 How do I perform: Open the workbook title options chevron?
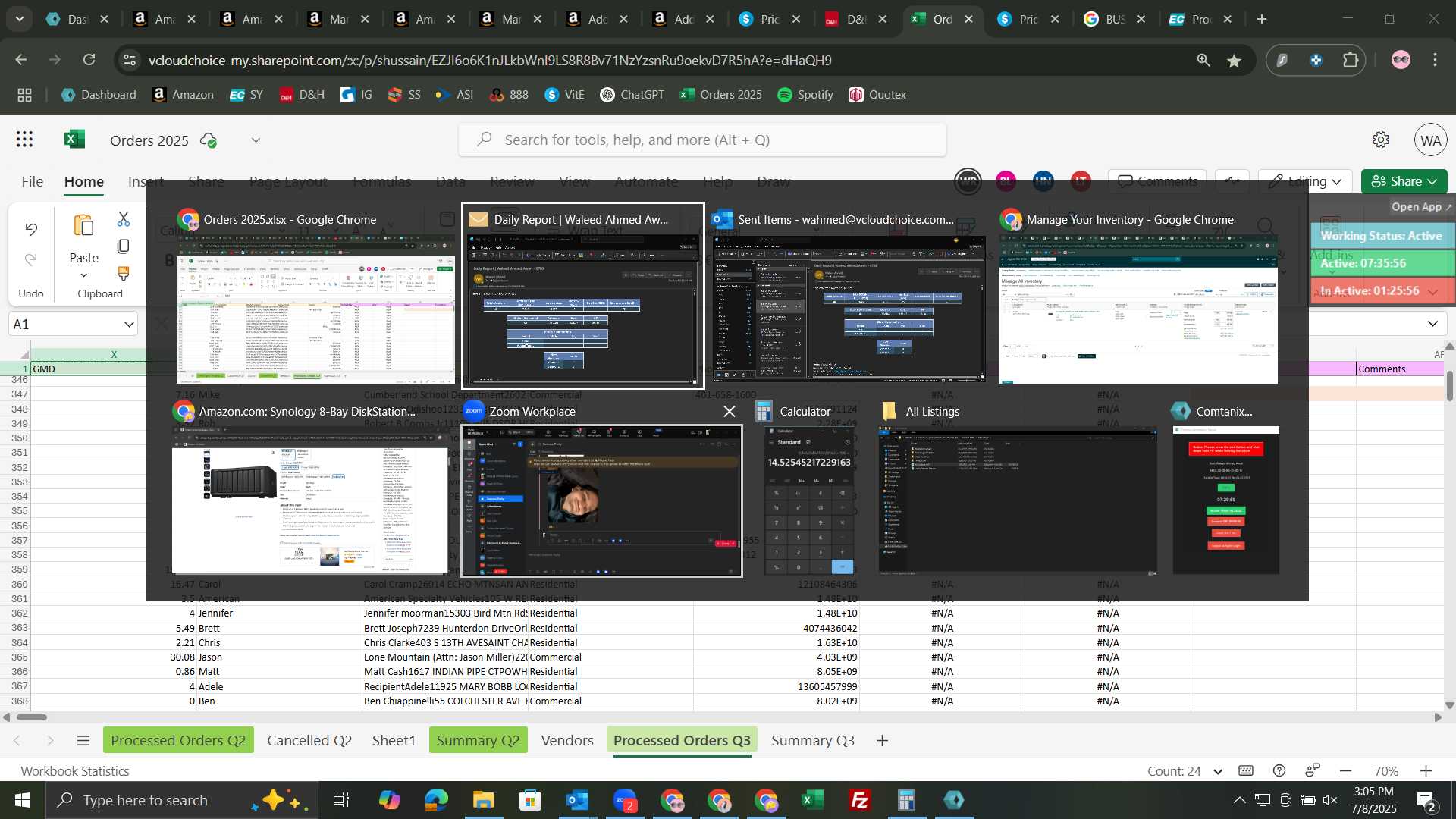coord(256,140)
